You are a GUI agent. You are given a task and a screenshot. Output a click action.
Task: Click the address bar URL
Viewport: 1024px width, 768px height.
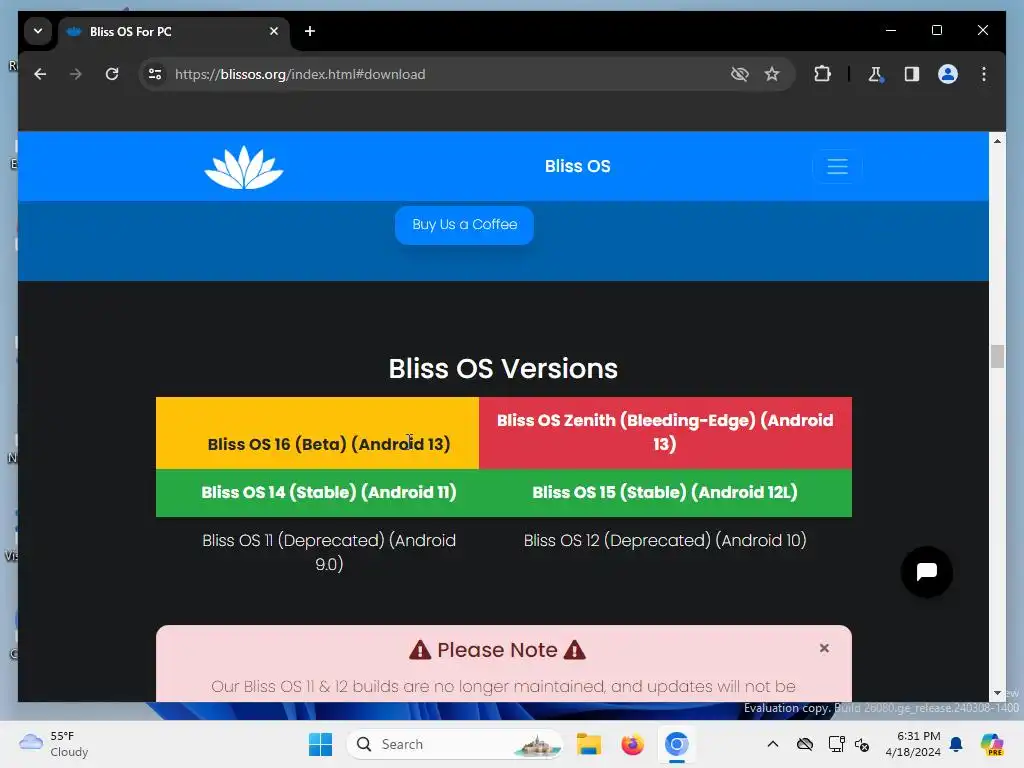(300, 74)
